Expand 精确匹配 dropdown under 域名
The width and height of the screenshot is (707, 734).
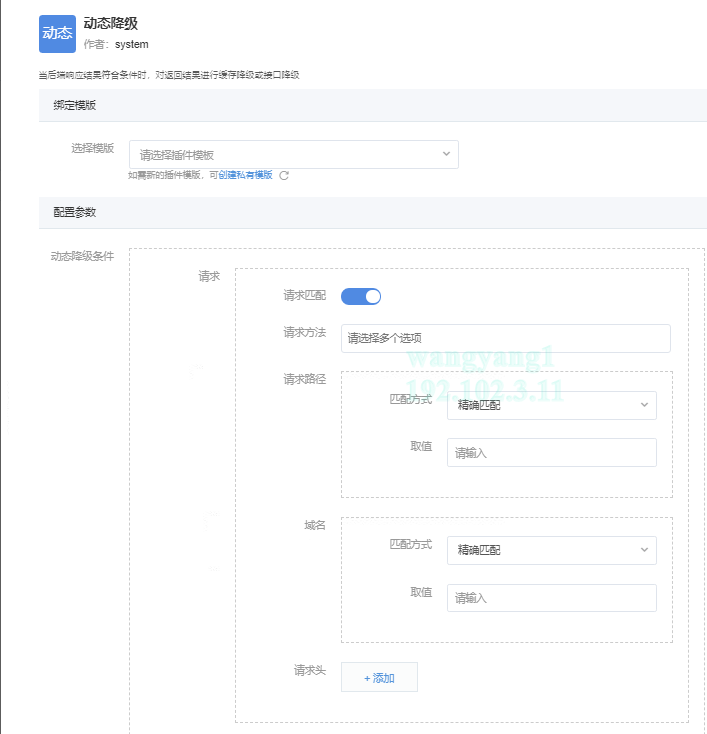(x=550, y=550)
